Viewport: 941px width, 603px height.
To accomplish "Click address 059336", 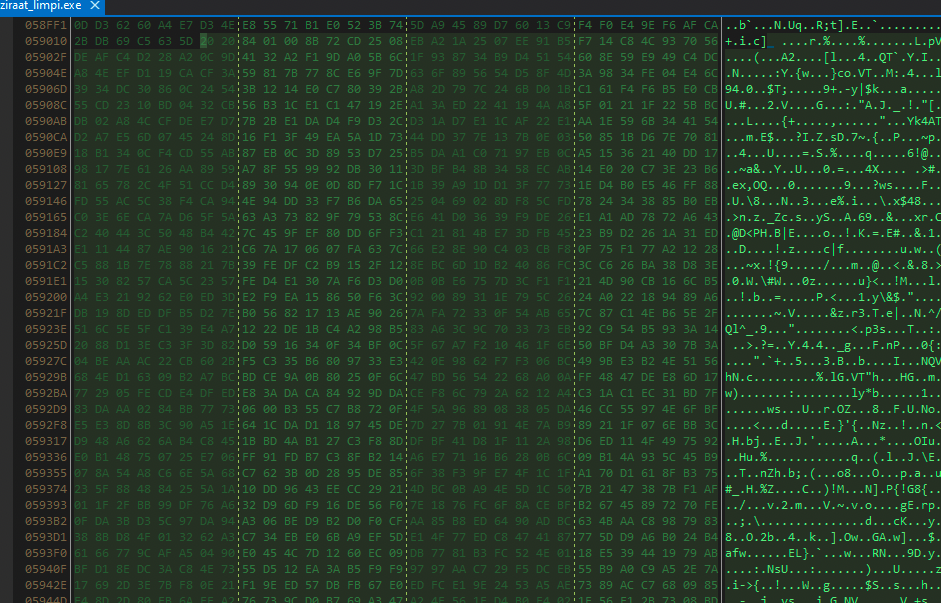I will pyautogui.click(x=46, y=457).
